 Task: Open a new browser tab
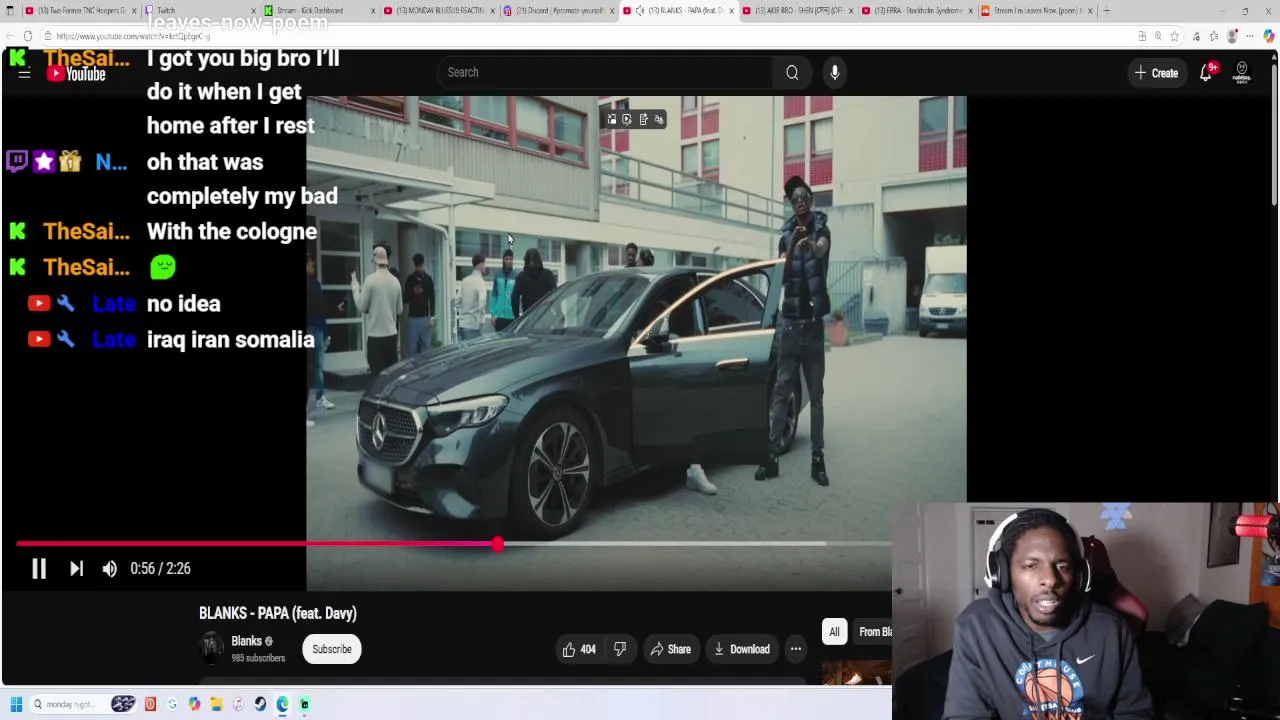(1106, 11)
